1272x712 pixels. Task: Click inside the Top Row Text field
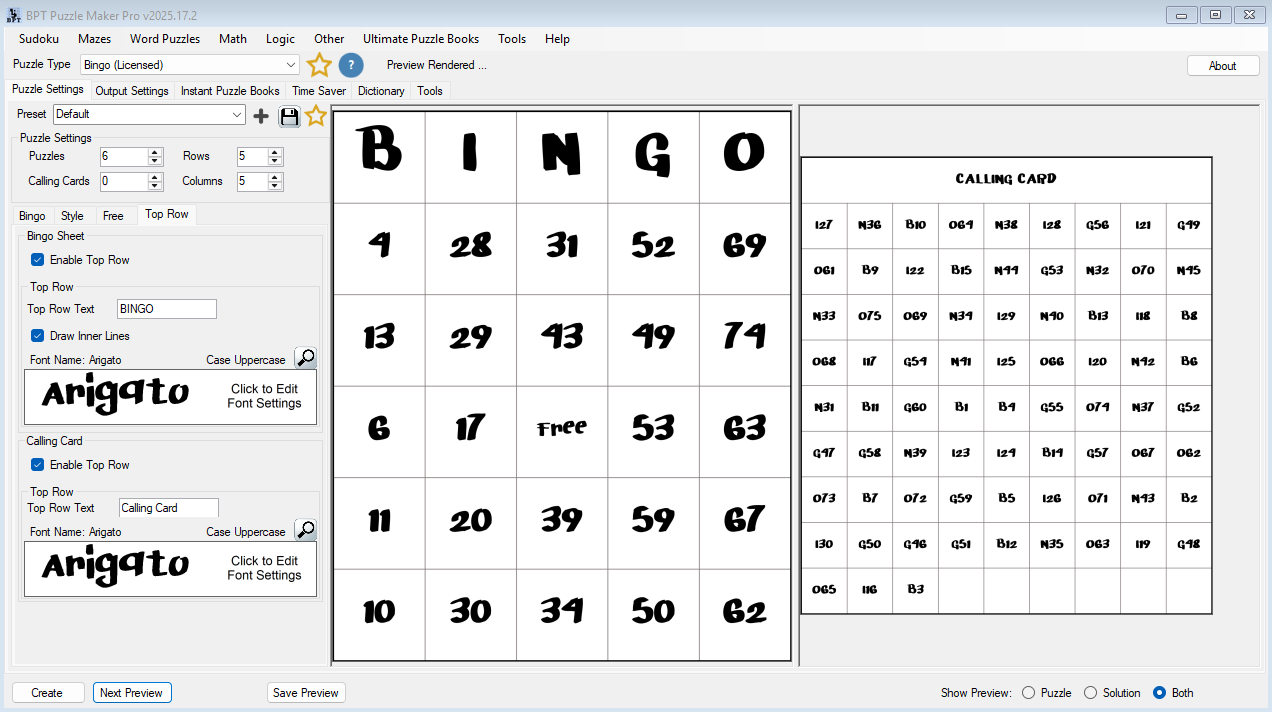pos(166,308)
